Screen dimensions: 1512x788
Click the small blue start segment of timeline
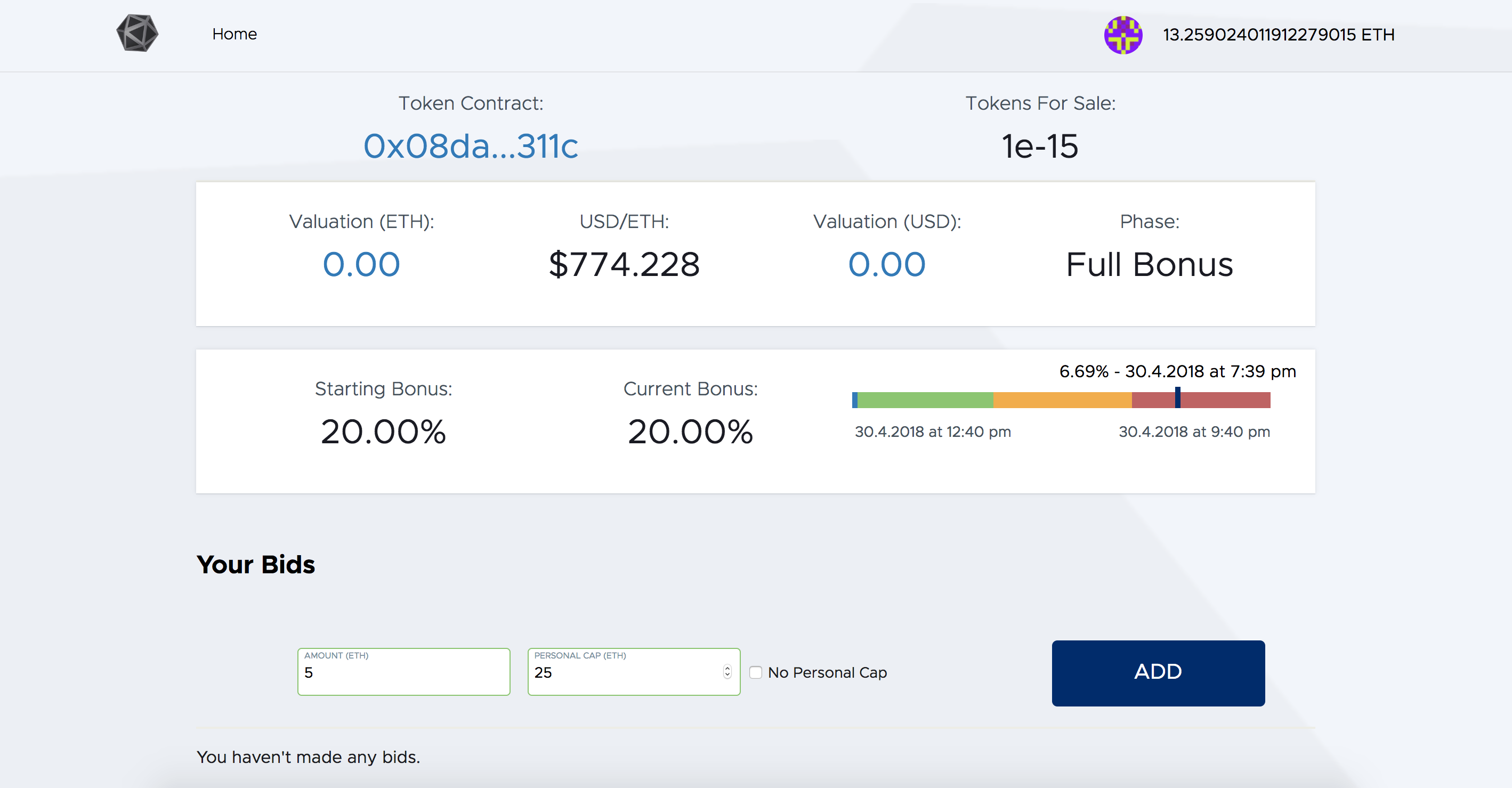pos(855,400)
